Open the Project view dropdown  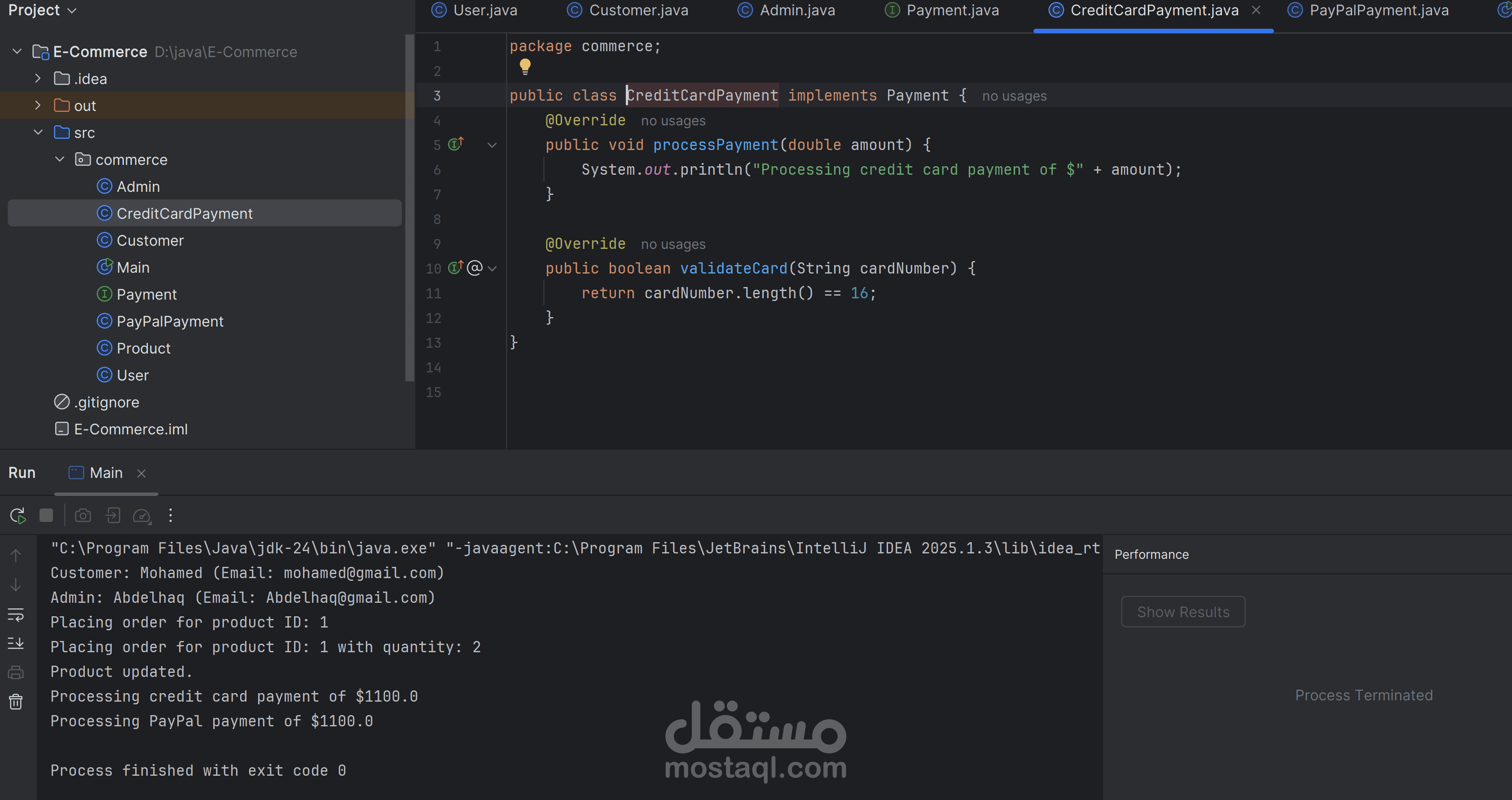click(42, 11)
